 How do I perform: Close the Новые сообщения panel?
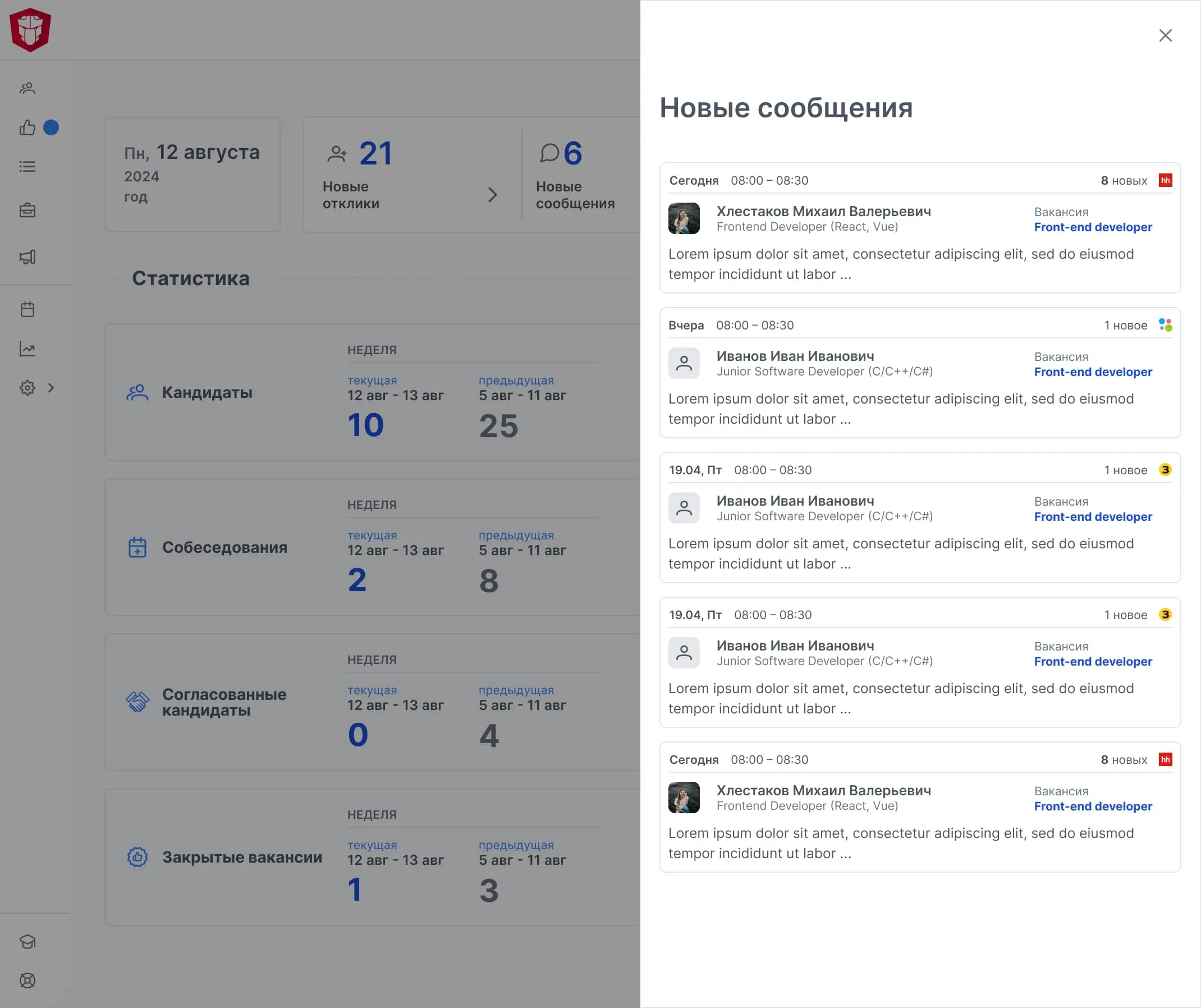1165,35
